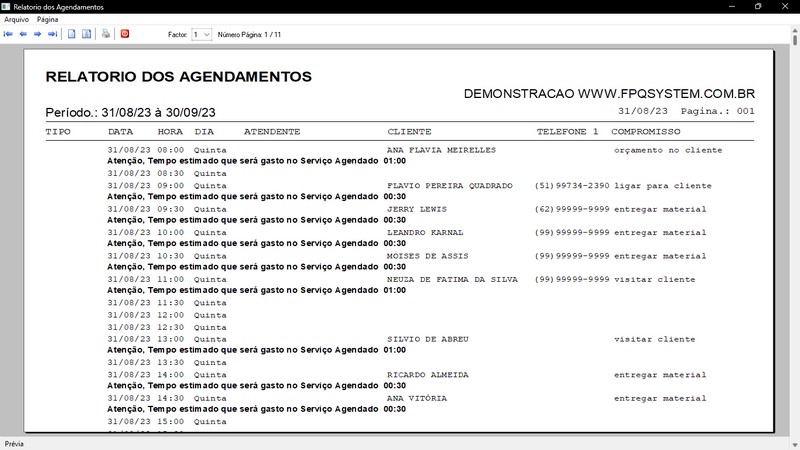
Task: Open the Arquivo menu
Action: coord(16,19)
